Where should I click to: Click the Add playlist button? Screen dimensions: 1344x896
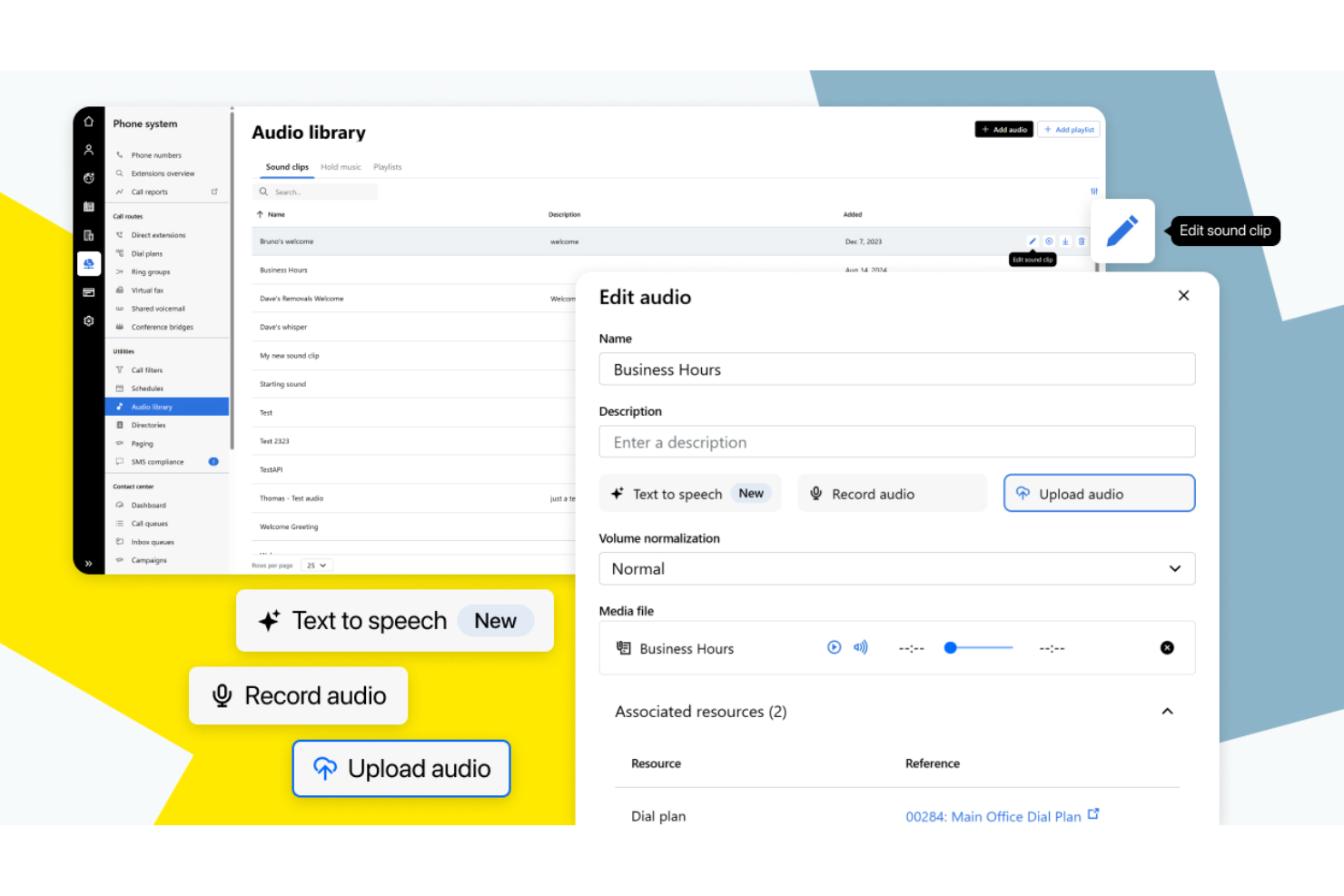point(1069,130)
